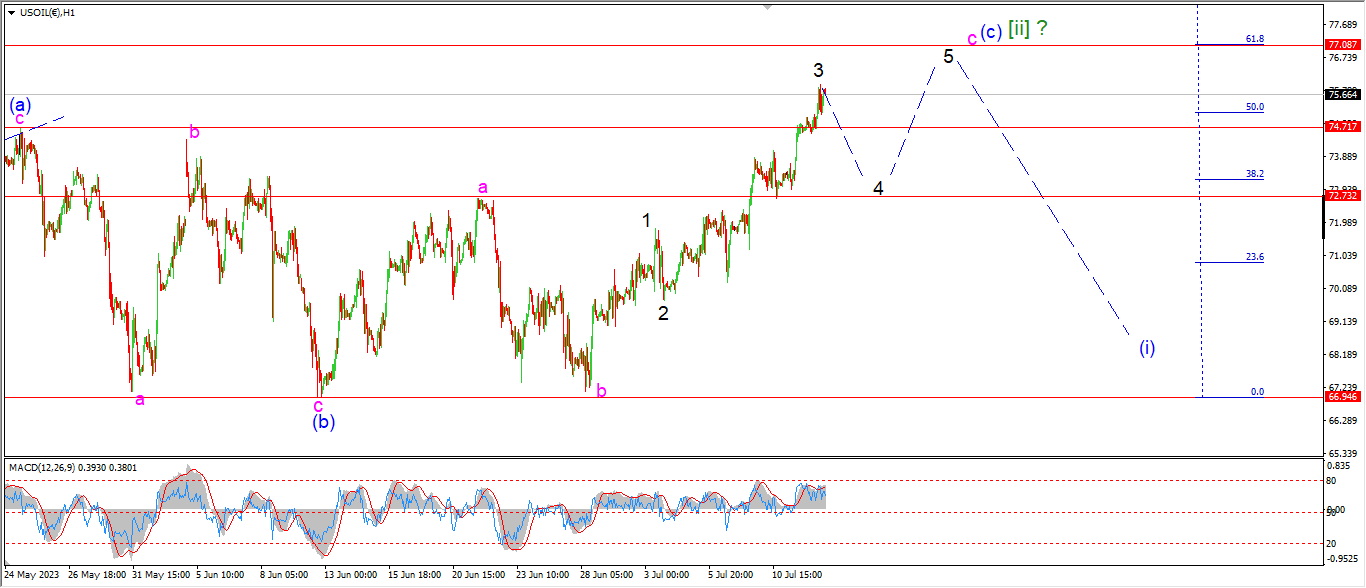Click the 61.8 Fibonacci level label
This screenshot has height=588, width=1366.
1254,38
